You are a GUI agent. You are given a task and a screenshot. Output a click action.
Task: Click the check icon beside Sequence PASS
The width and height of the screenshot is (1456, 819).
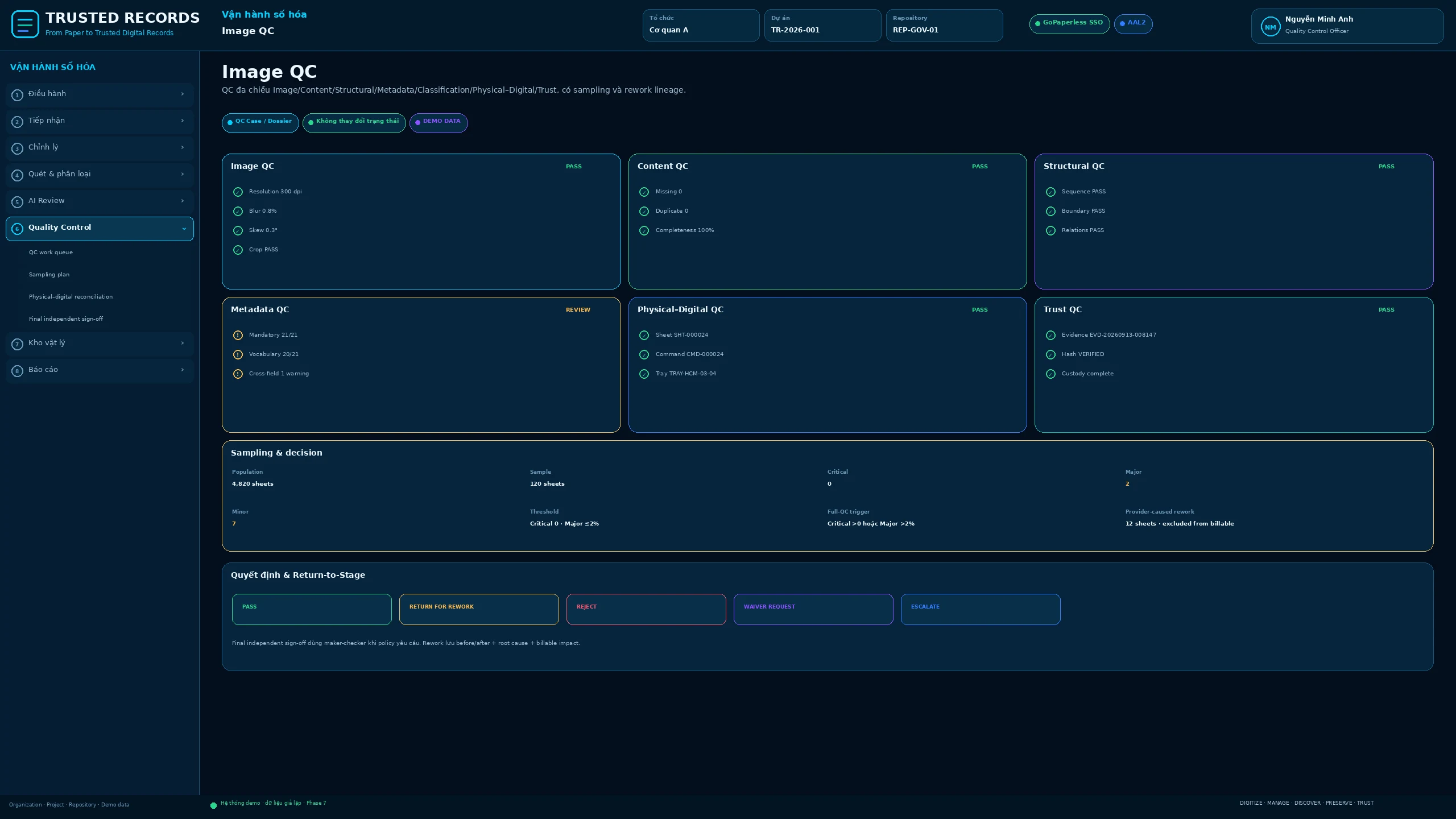pyautogui.click(x=1050, y=192)
